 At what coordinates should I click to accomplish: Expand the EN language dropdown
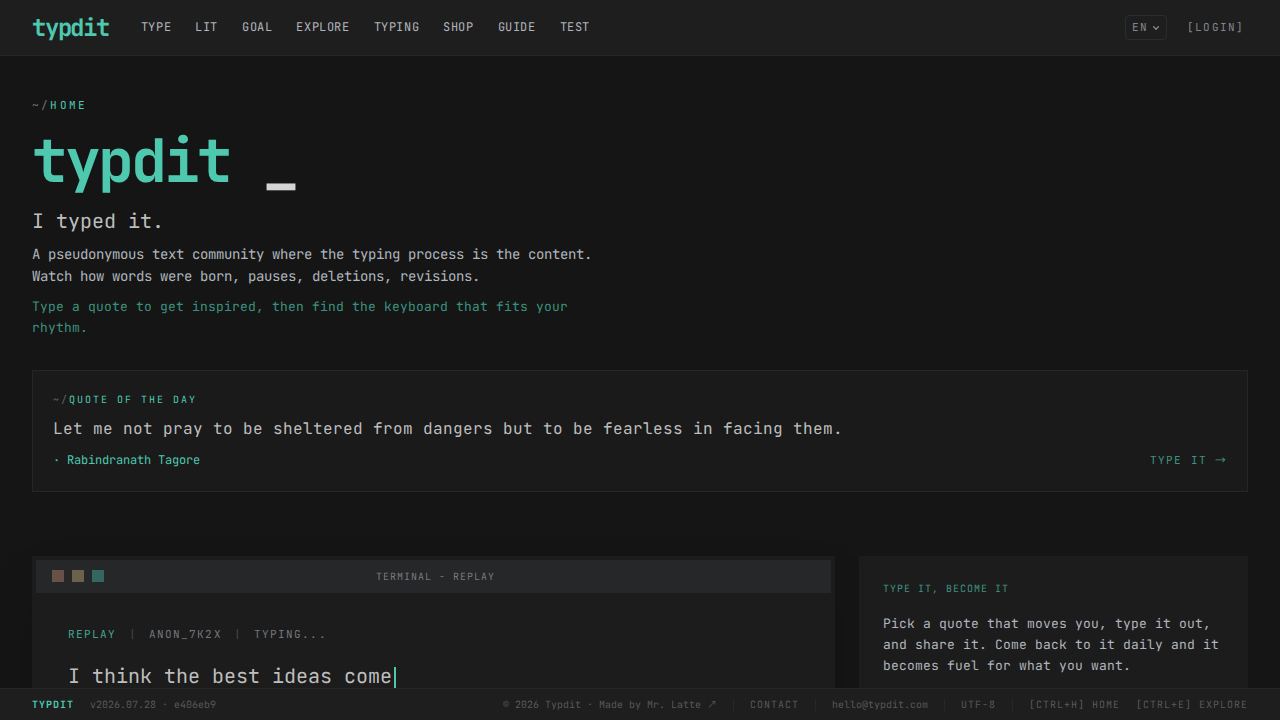pos(1146,27)
